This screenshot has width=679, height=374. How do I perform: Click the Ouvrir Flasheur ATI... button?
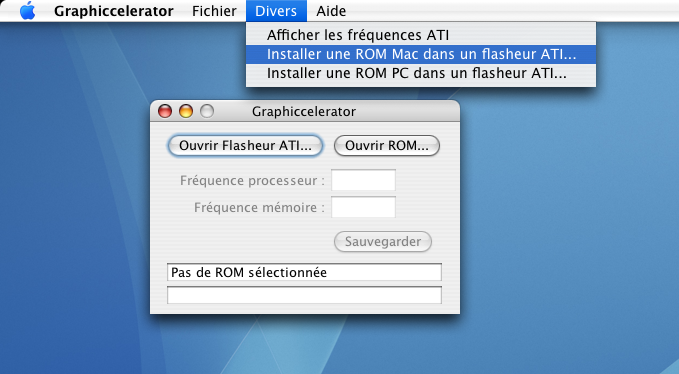pos(245,145)
